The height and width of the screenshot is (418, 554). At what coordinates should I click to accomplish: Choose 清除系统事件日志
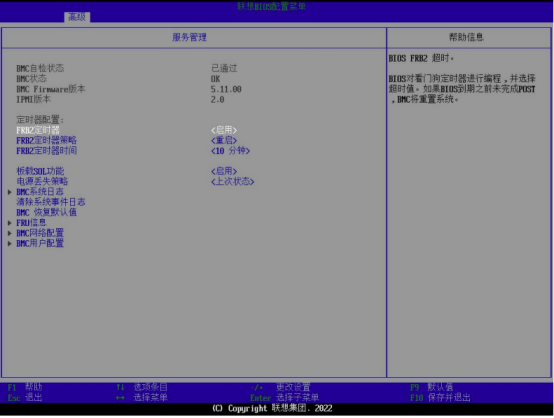pyautogui.click(x=51, y=202)
